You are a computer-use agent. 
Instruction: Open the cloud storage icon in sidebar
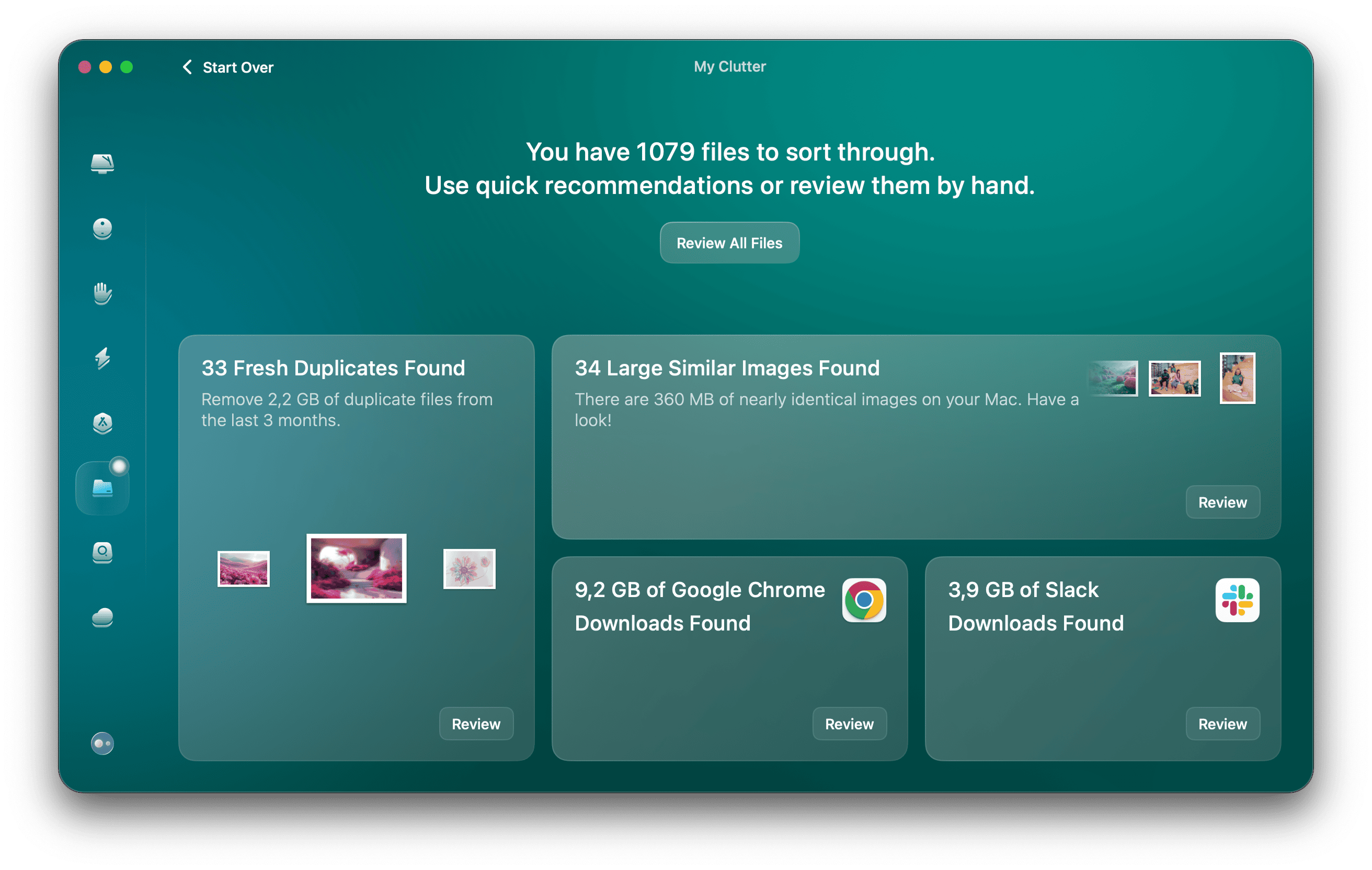102,617
